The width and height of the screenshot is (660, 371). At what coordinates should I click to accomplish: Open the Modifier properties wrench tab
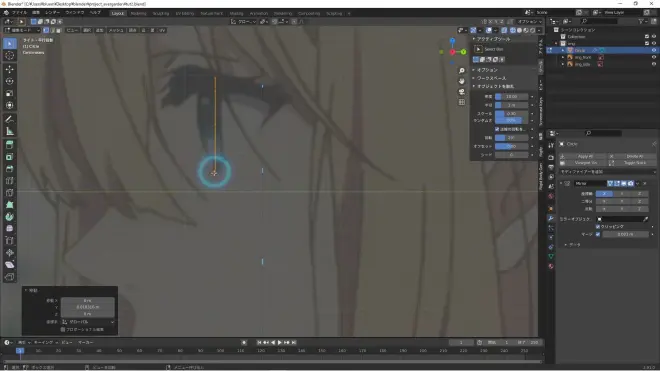[x=551, y=218]
